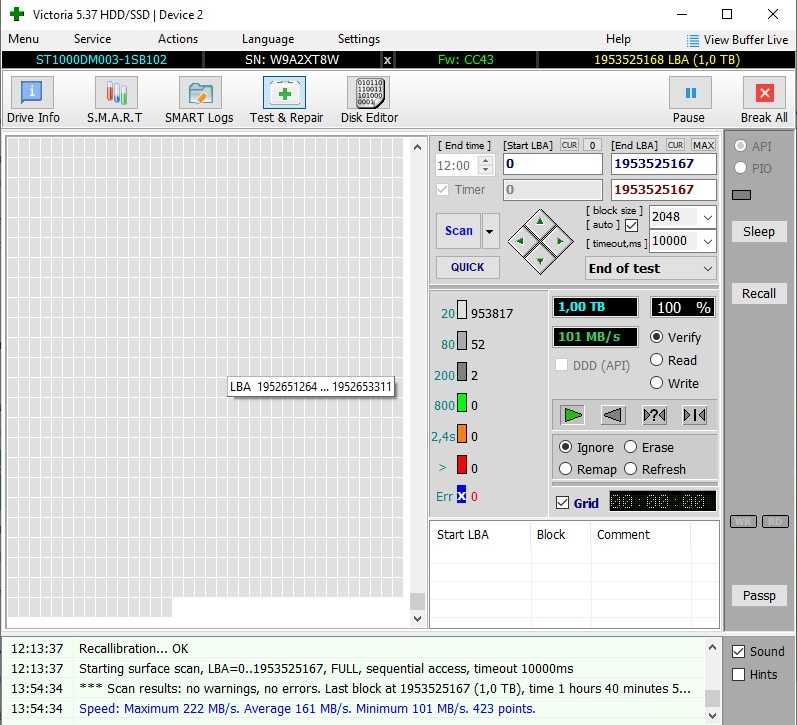Select the Write radio button
This screenshot has height=725, width=797.
tap(657, 383)
